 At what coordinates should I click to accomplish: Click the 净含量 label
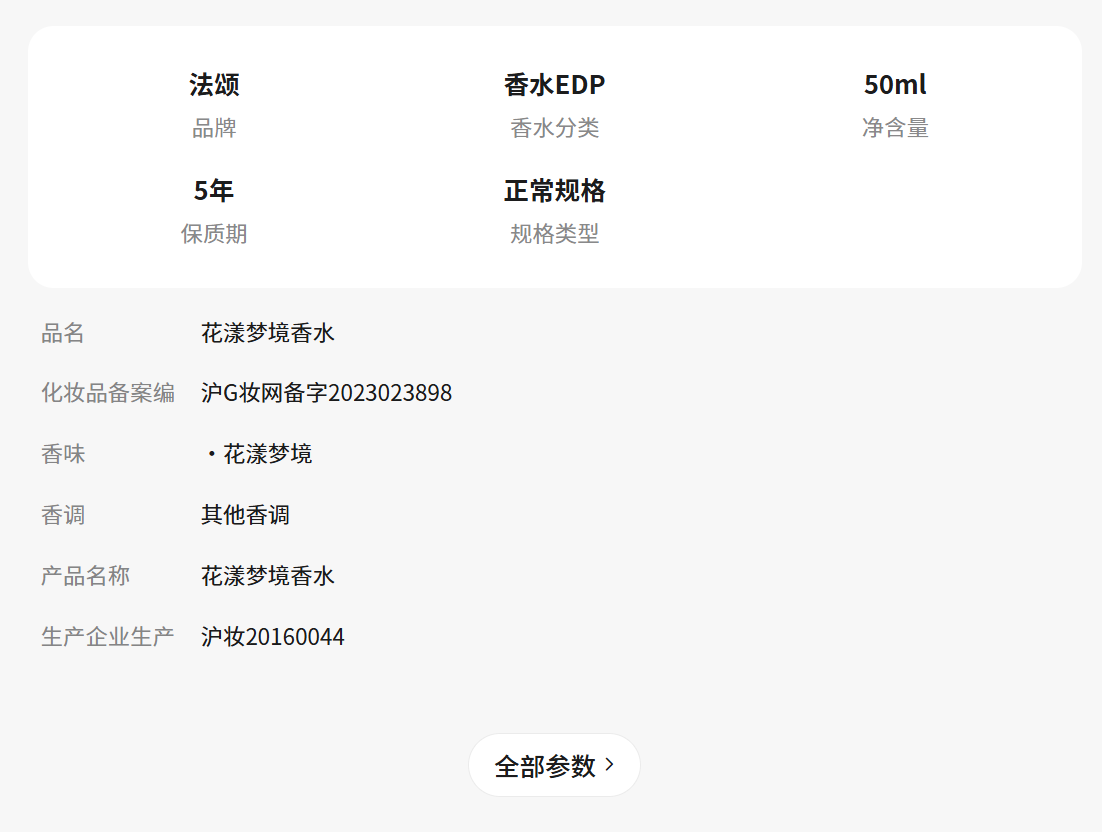click(x=895, y=128)
